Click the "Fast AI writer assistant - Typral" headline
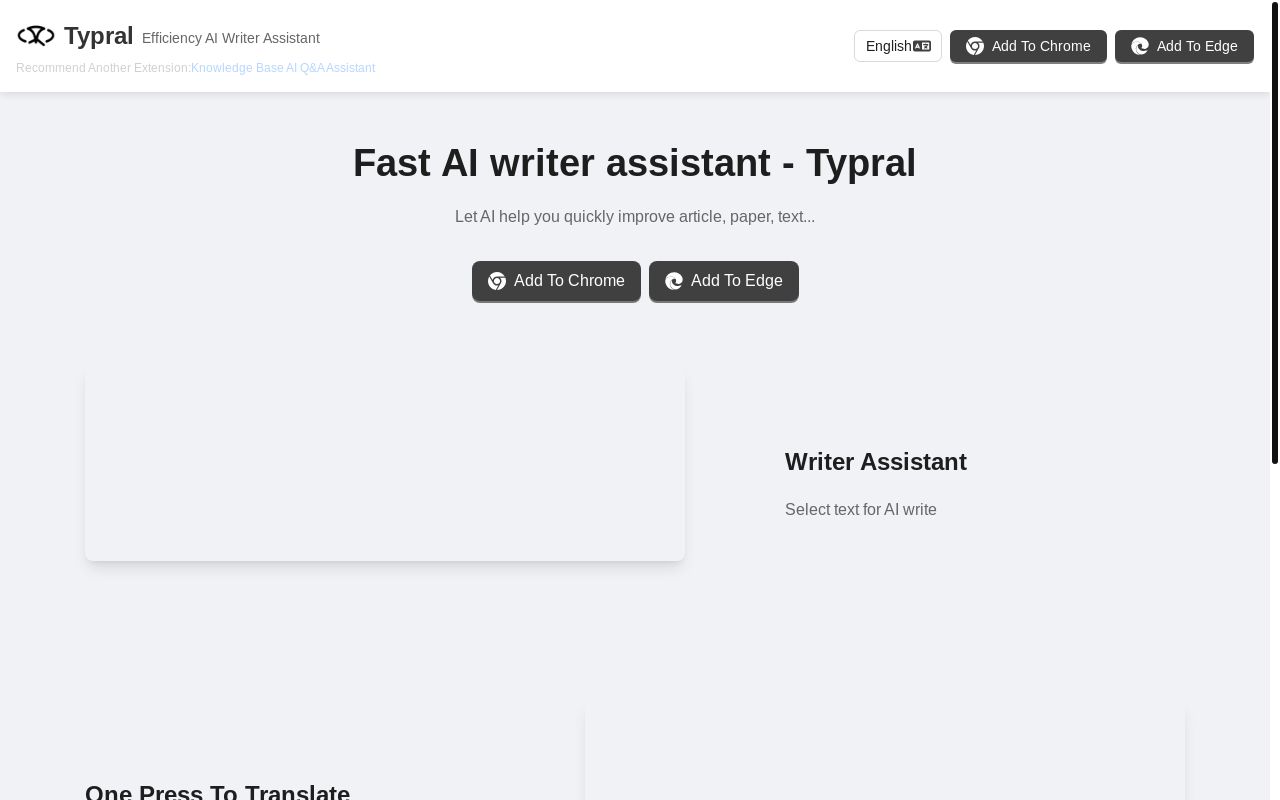Viewport: 1280px width, 800px height. 634,163
